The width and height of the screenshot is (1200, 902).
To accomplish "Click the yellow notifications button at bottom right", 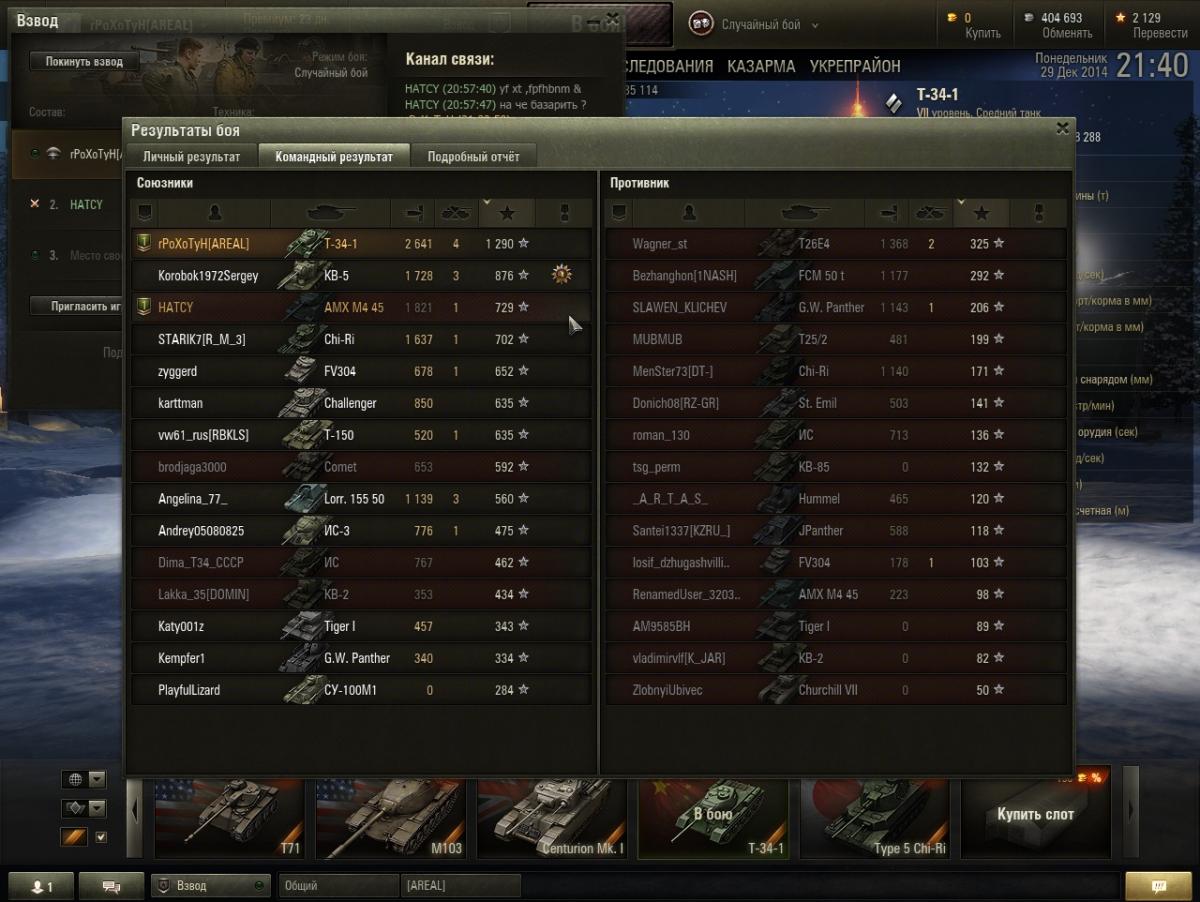I will click(1159, 886).
